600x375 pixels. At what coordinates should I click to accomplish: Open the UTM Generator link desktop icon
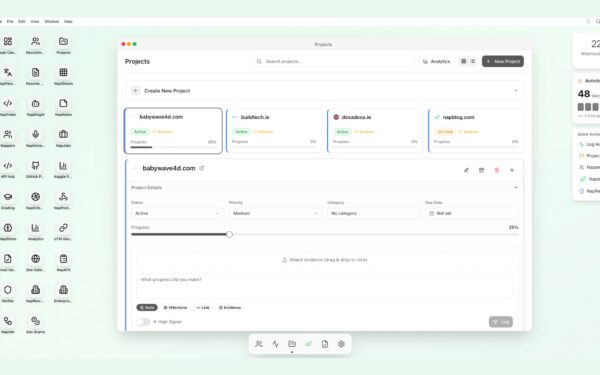[x=64, y=228]
